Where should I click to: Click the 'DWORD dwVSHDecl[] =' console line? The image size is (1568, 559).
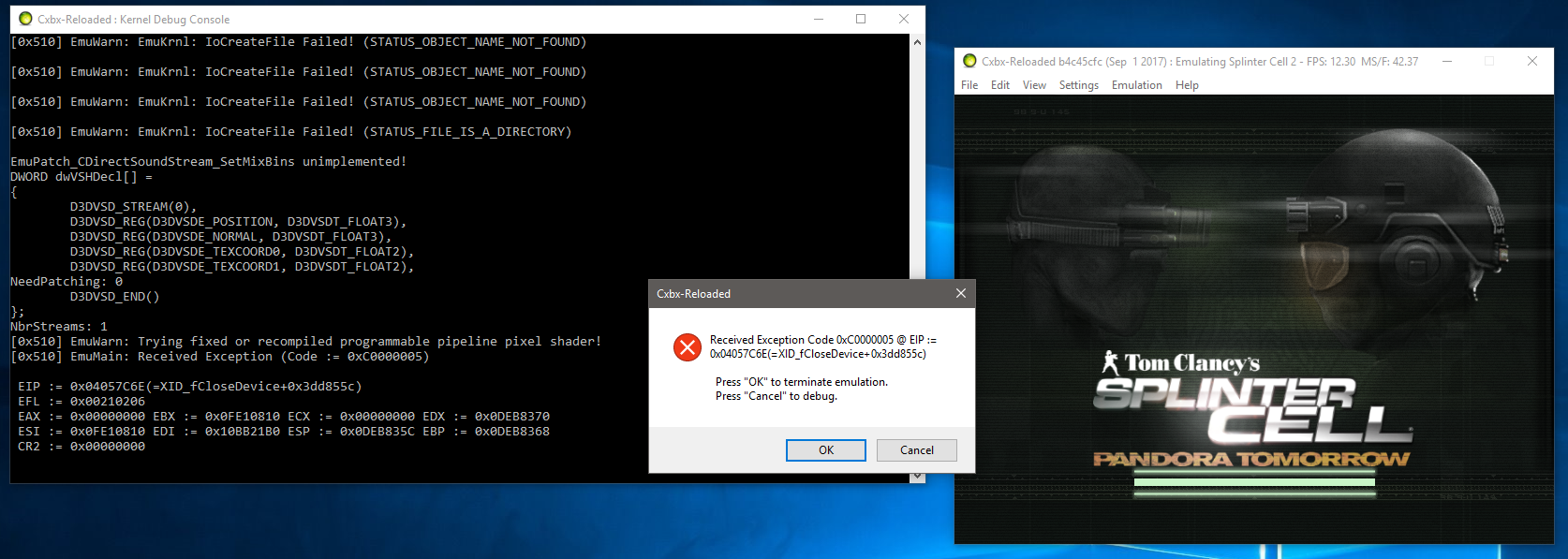81,177
